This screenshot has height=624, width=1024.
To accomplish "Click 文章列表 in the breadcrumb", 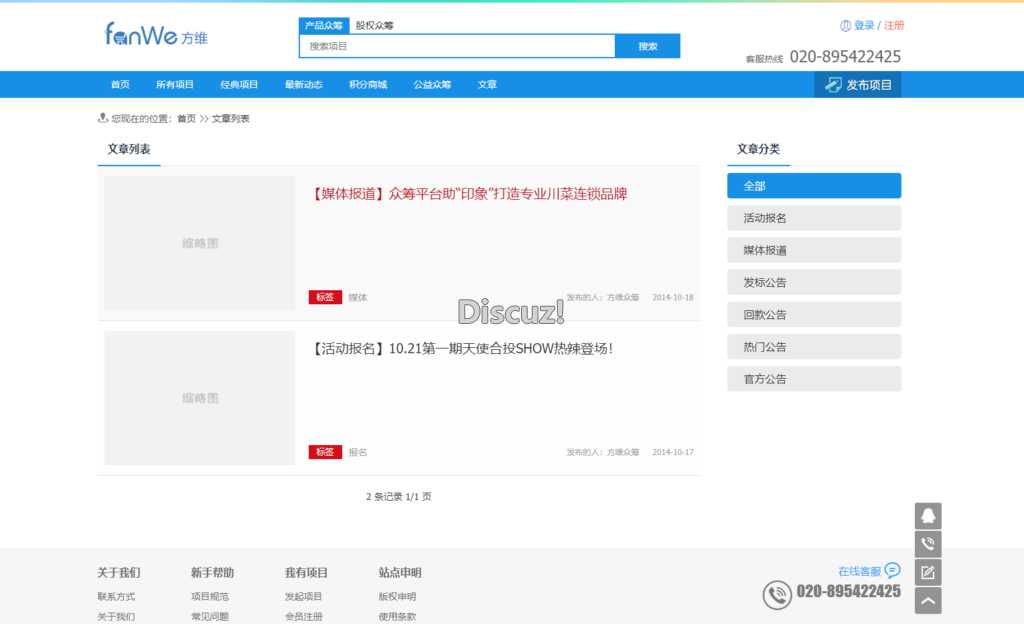I will [x=231, y=118].
